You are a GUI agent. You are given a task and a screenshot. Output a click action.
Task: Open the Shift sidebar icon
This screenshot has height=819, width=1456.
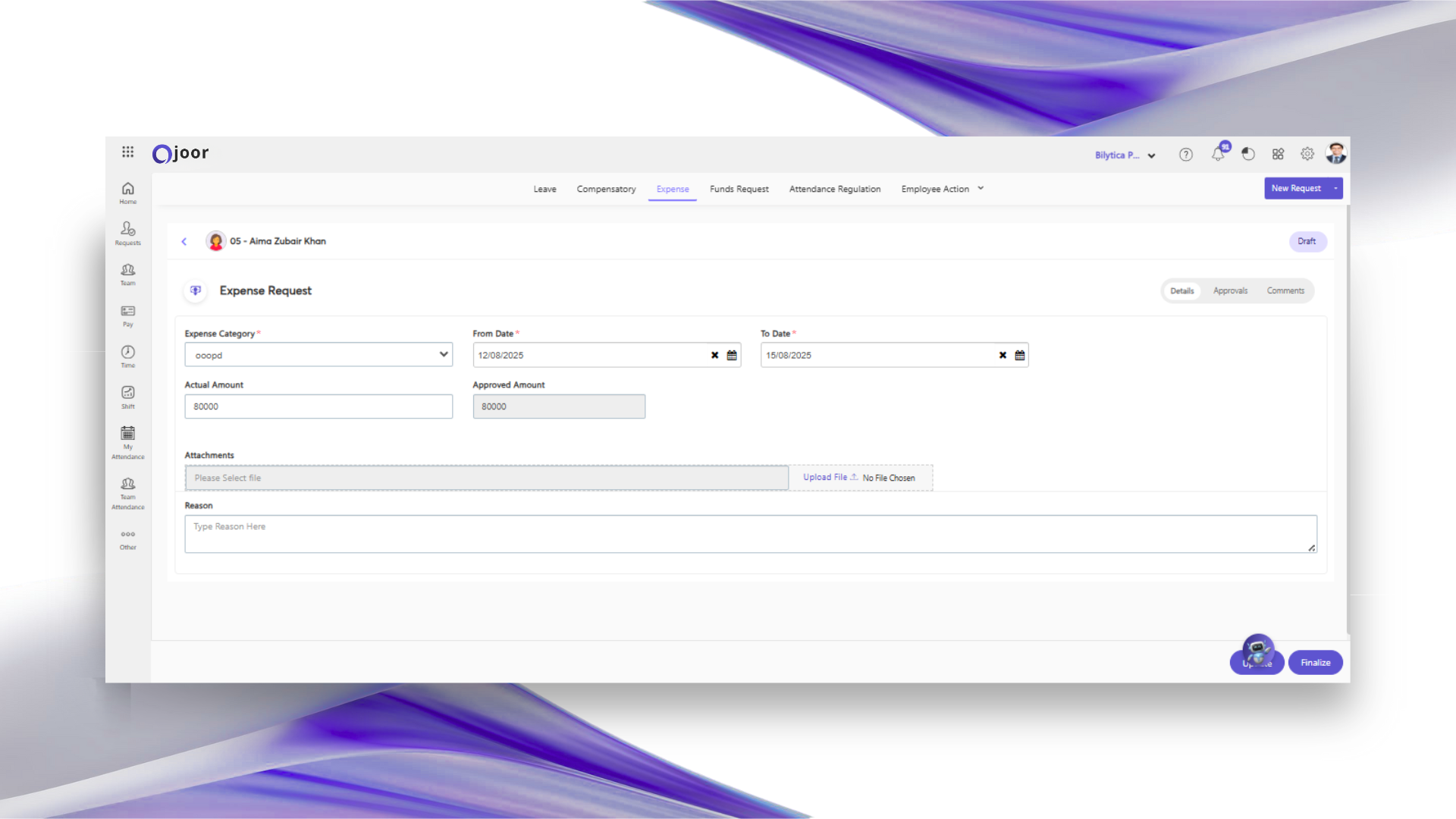tap(127, 397)
